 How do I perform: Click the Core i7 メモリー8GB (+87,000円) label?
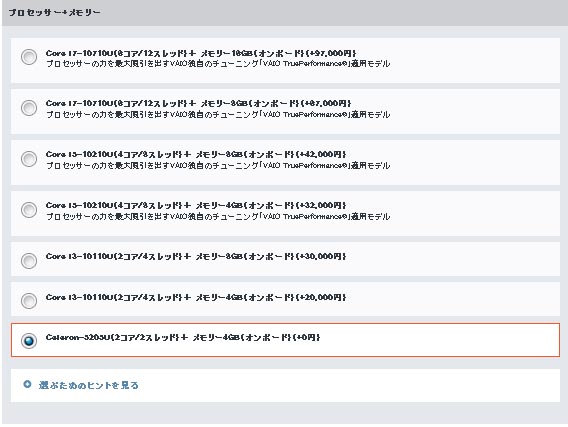[x=199, y=104]
